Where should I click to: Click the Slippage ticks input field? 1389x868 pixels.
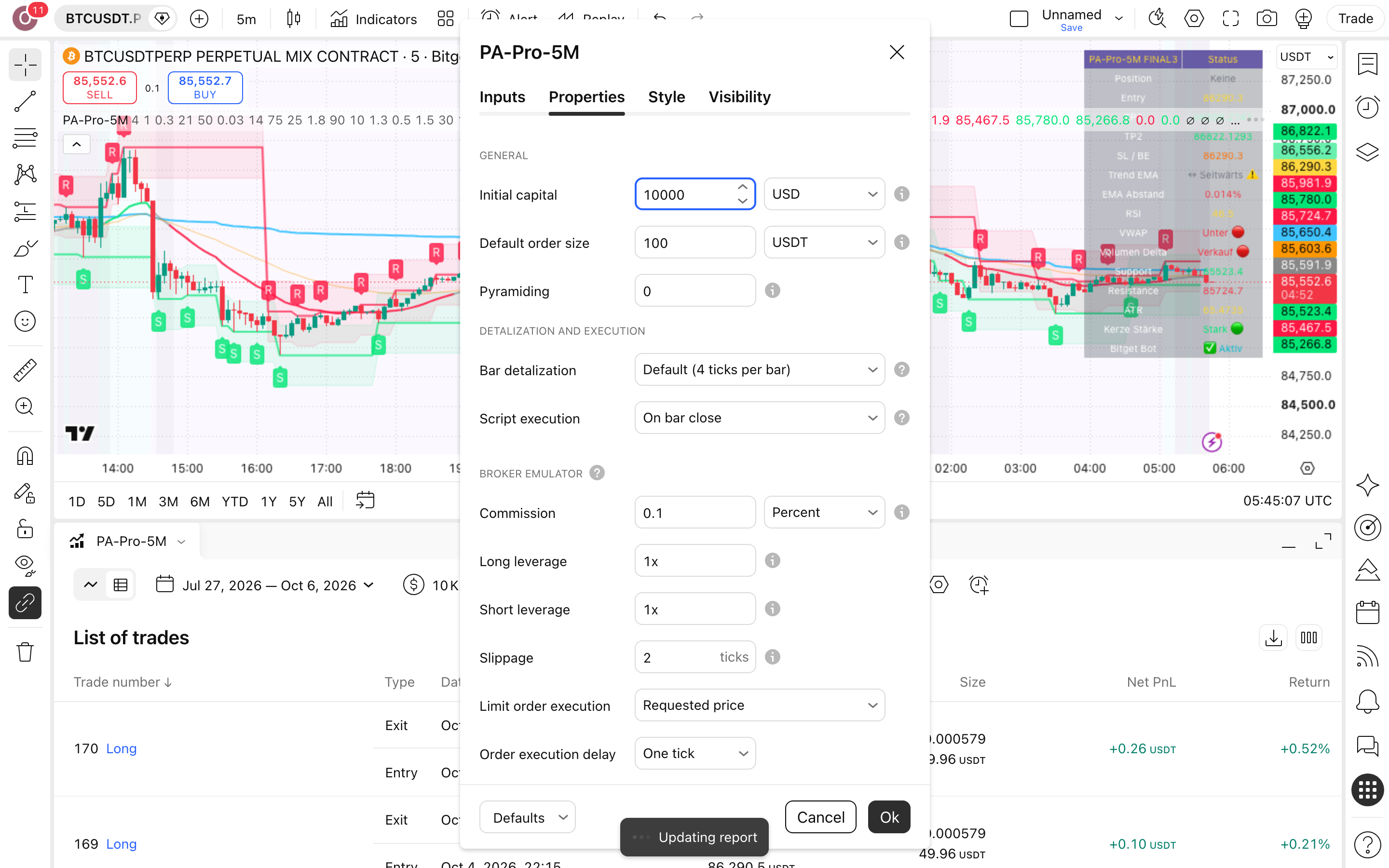coord(695,657)
